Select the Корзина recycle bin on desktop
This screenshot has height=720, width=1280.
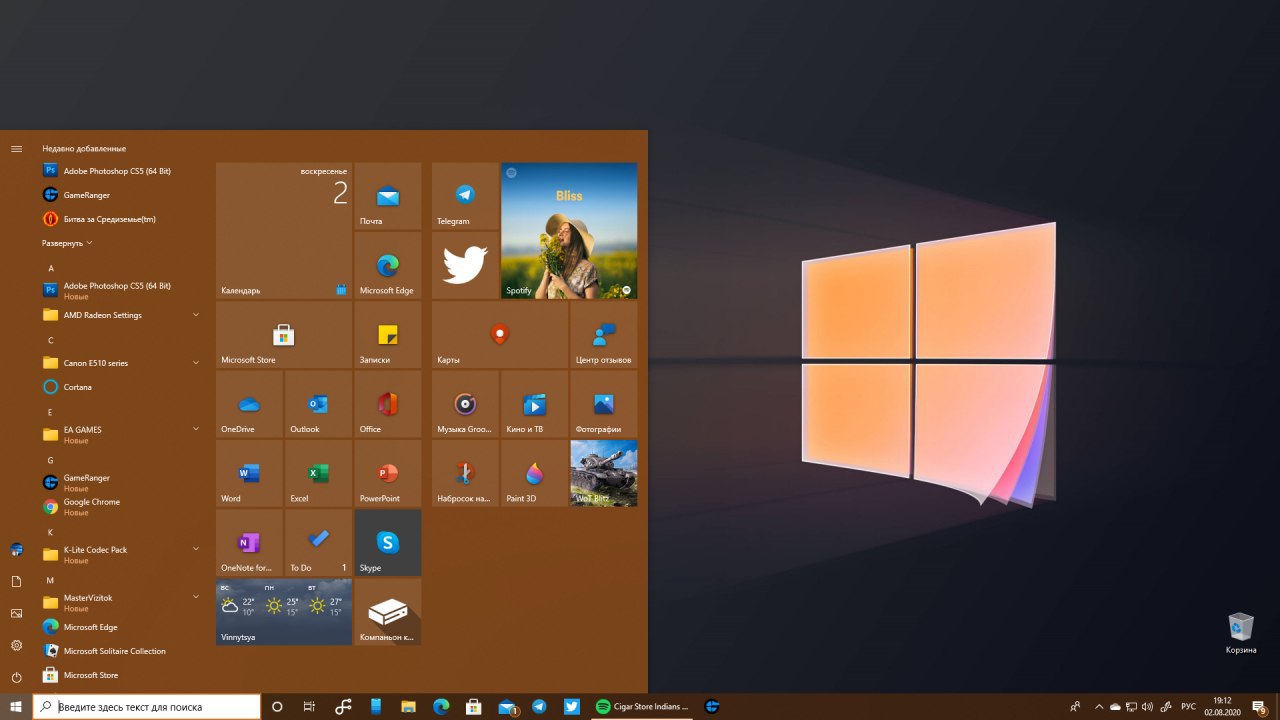[x=1241, y=634]
